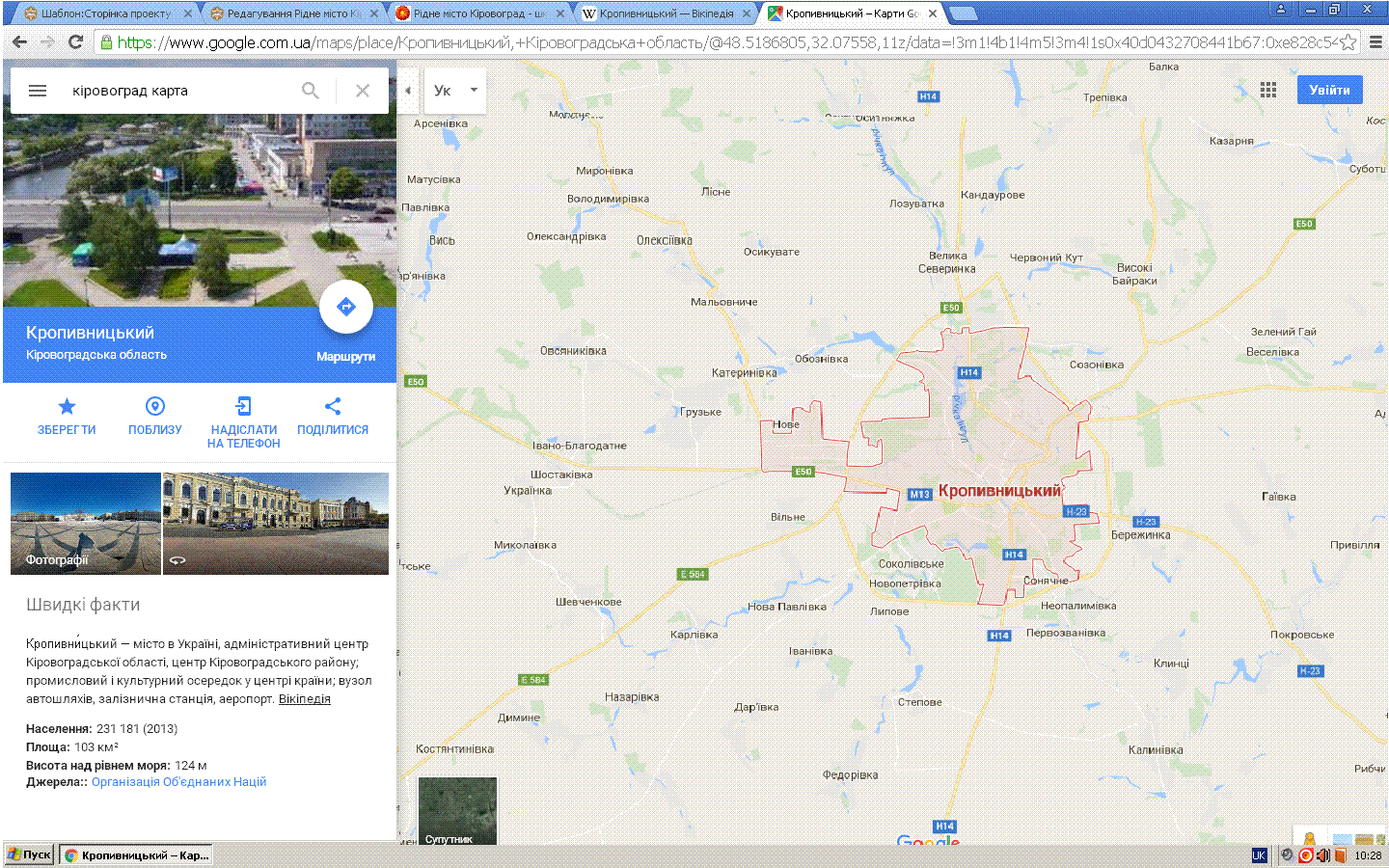
Task: Close the Шаблон:Сторінка проекту tab
Action: tap(188, 14)
